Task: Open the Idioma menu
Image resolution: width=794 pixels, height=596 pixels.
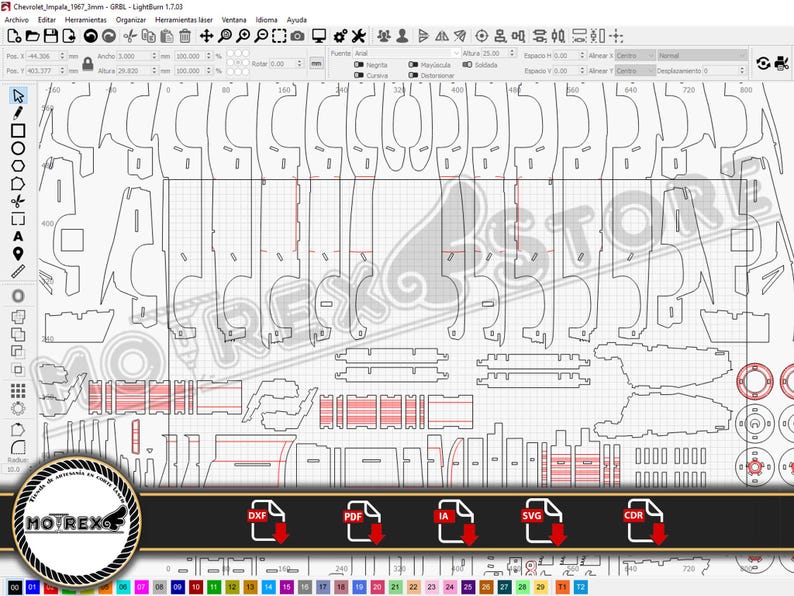Action: point(266,20)
